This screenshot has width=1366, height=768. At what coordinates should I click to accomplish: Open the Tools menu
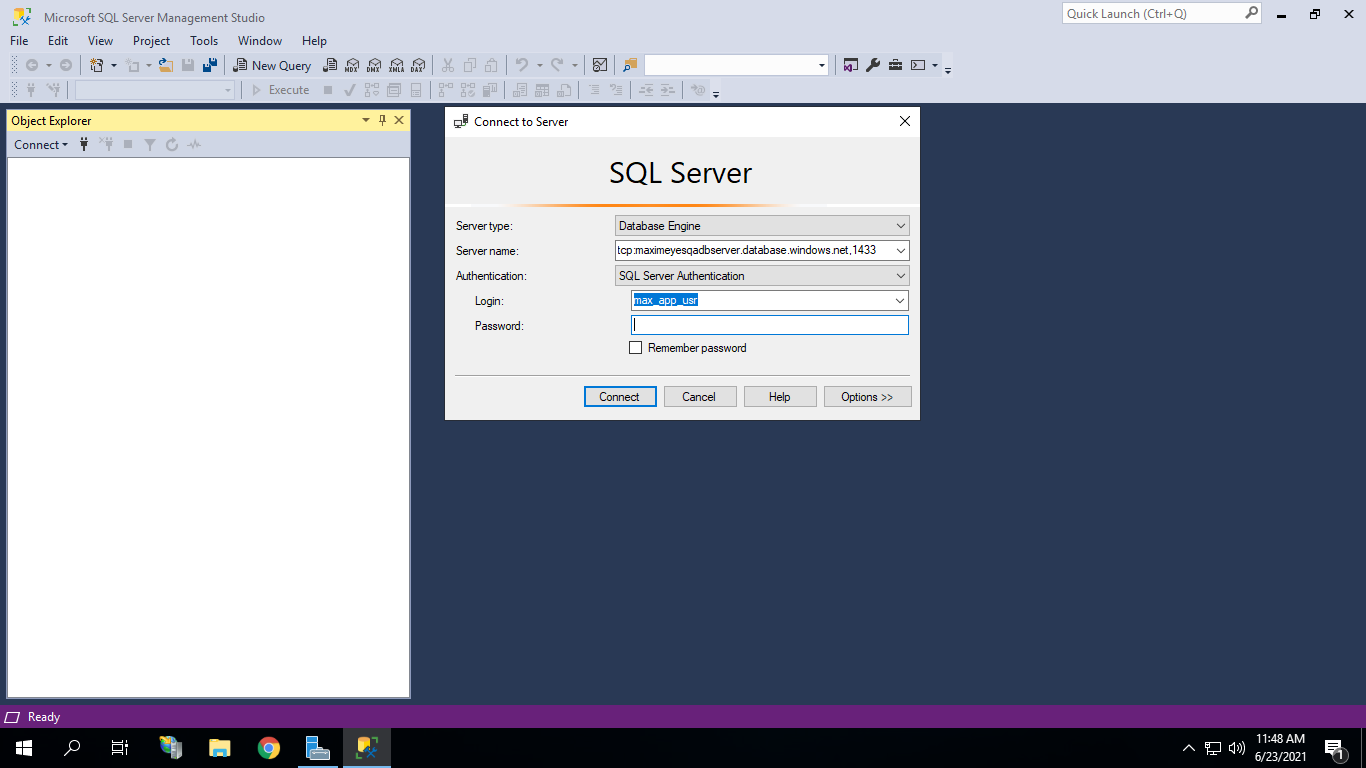[x=204, y=41]
